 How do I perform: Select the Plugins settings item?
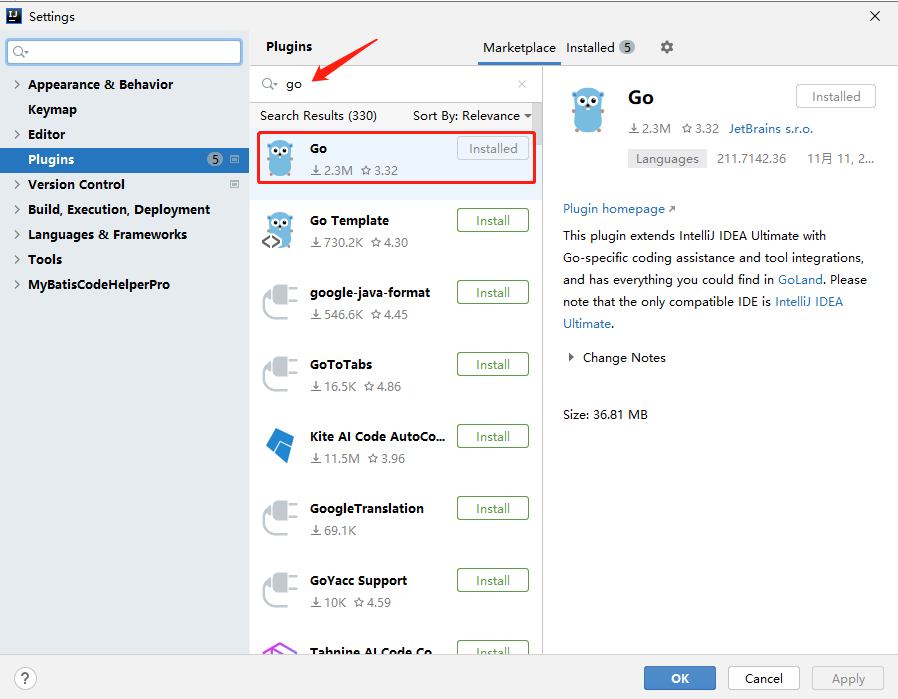pos(124,160)
